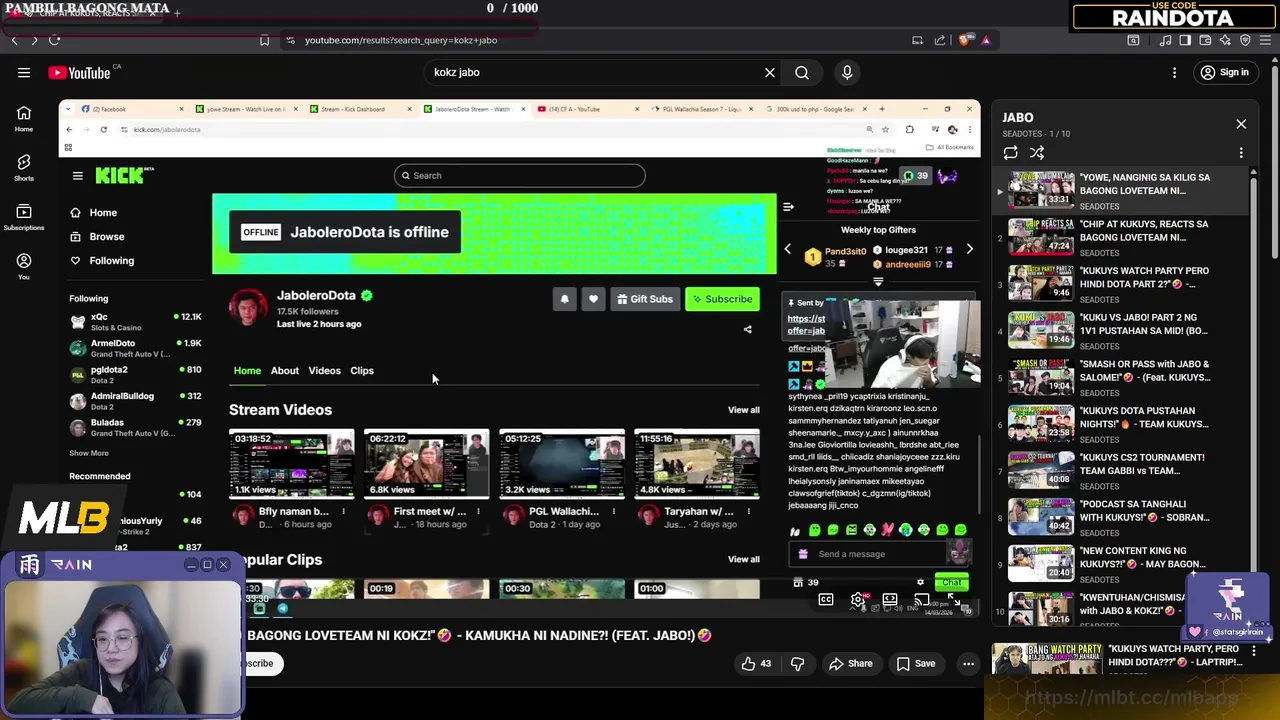1280x720 pixels.
Task: Toggle loop playlist
Action: [1011, 153]
